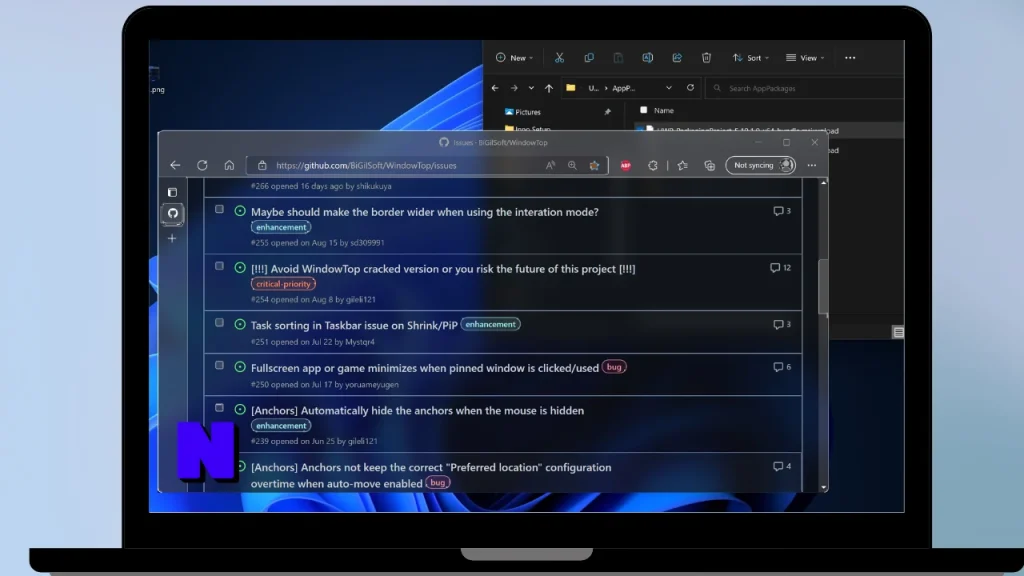1024x576 pixels.
Task: Tick the checkbox for the border wider issue
Action: coord(219,209)
